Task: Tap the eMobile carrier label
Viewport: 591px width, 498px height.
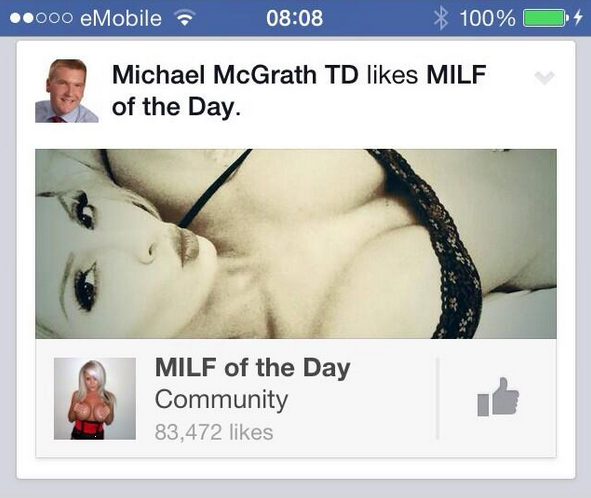Action: pos(121,18)
